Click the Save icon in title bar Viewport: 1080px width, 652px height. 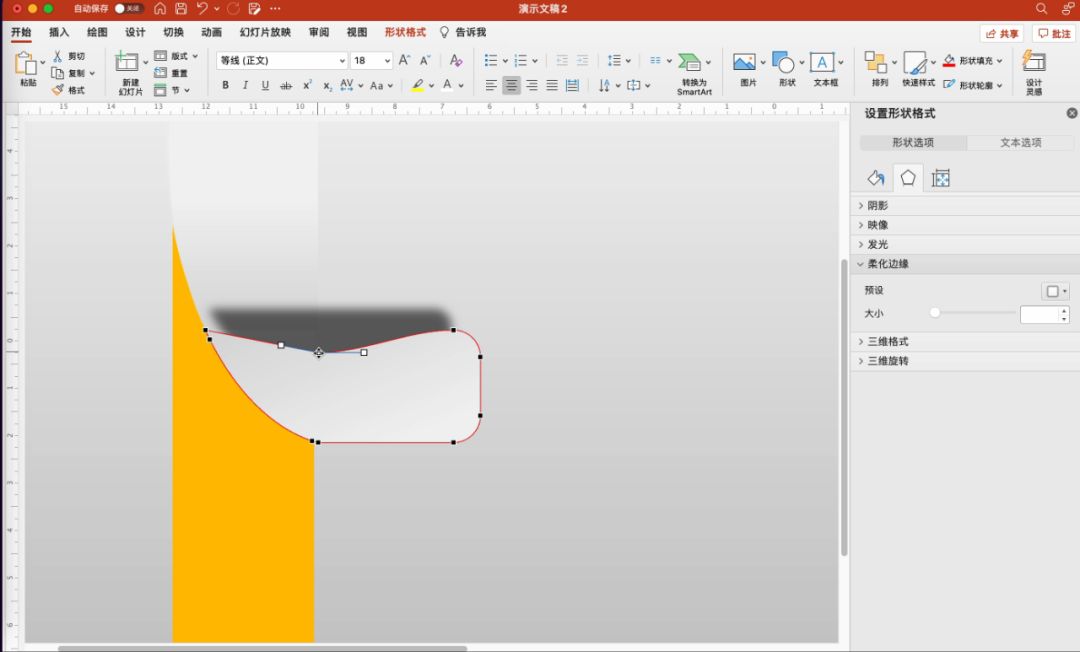click(x=180, y=8)
